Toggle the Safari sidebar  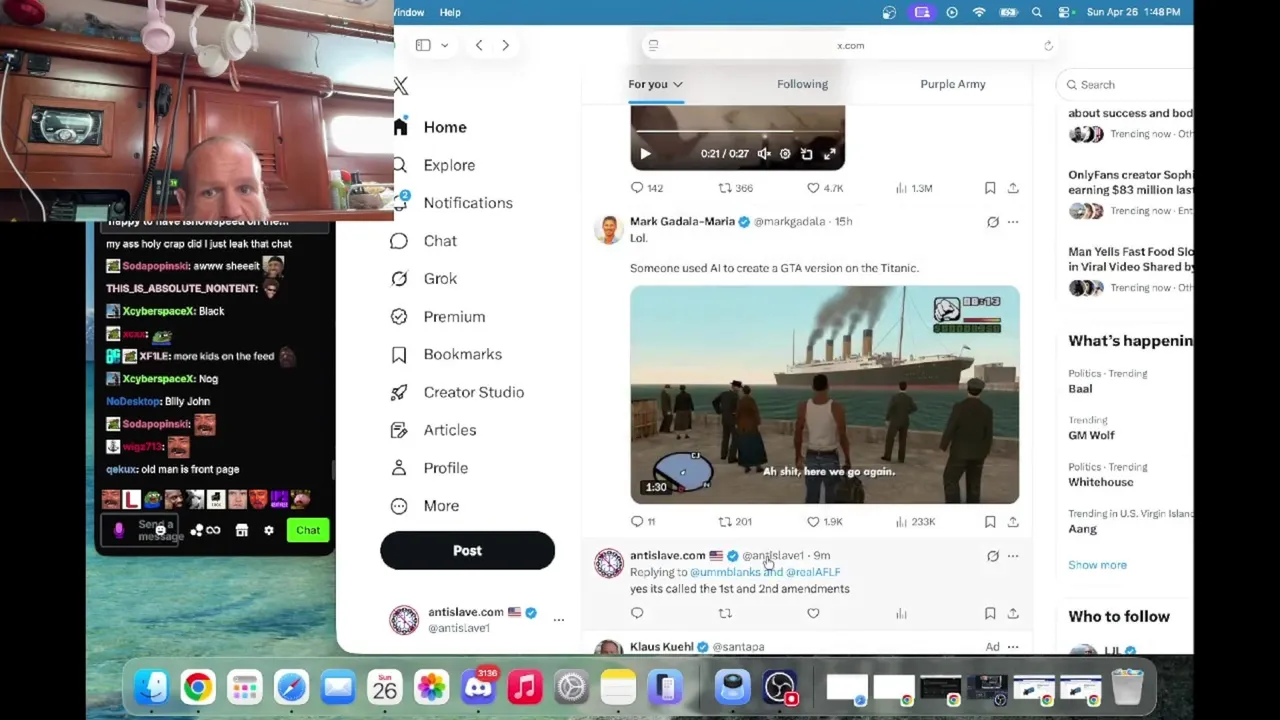[423, 45]
